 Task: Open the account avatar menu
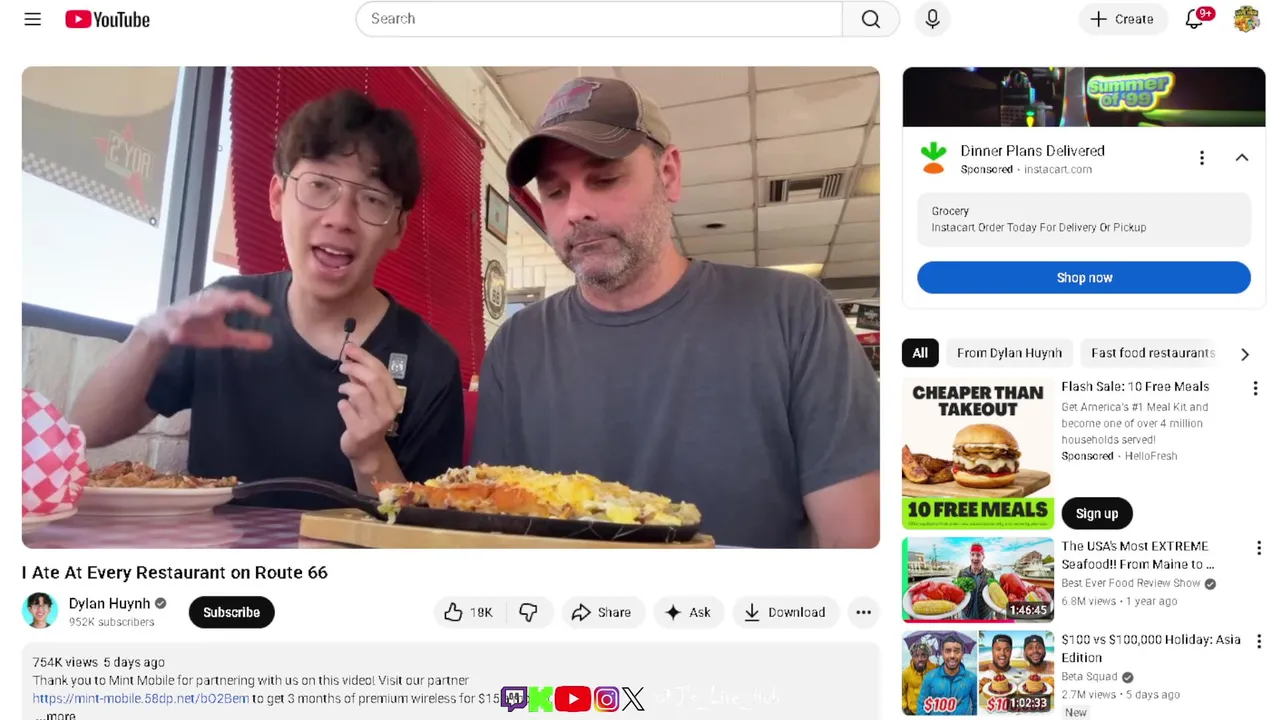pos(1246,19)
